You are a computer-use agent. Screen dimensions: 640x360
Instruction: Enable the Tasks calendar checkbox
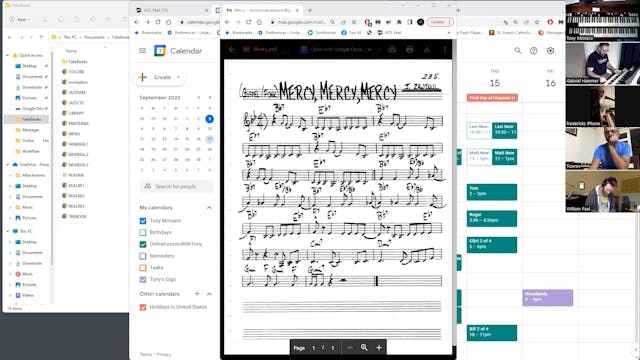[143, 268]
